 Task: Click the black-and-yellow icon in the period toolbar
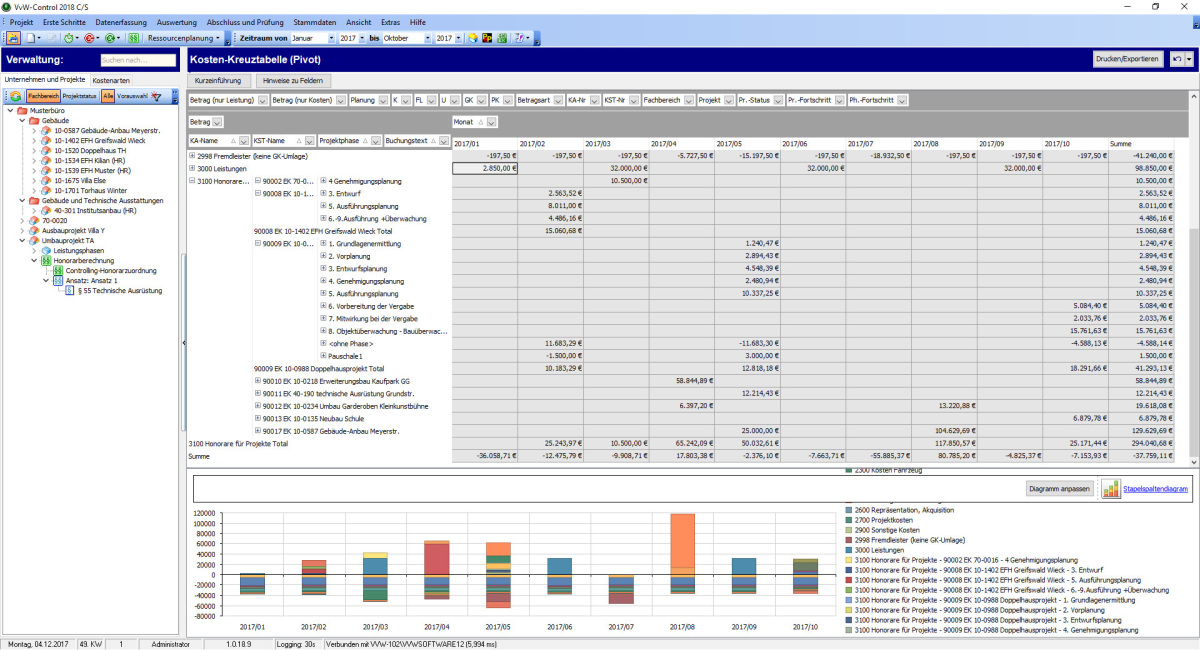tap(487, 38)
